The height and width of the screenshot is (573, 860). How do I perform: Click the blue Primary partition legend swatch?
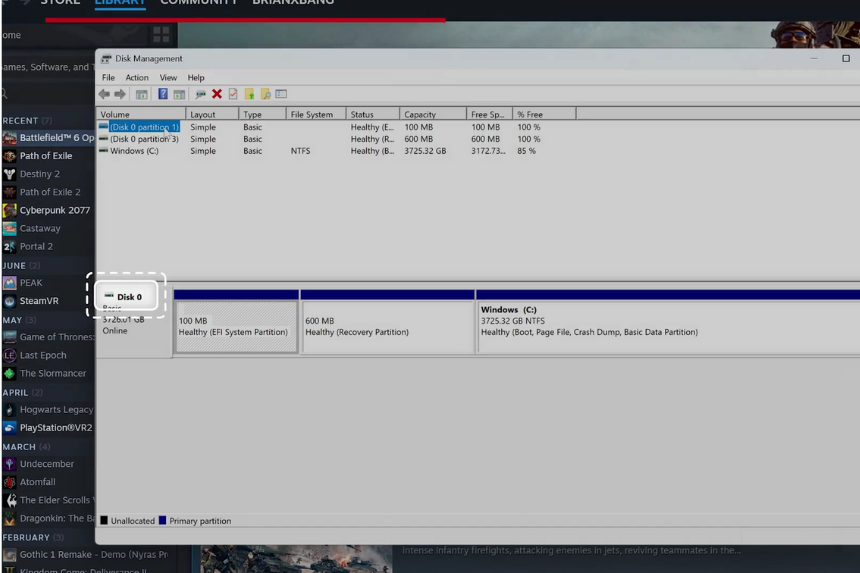(x=163, y=521)
